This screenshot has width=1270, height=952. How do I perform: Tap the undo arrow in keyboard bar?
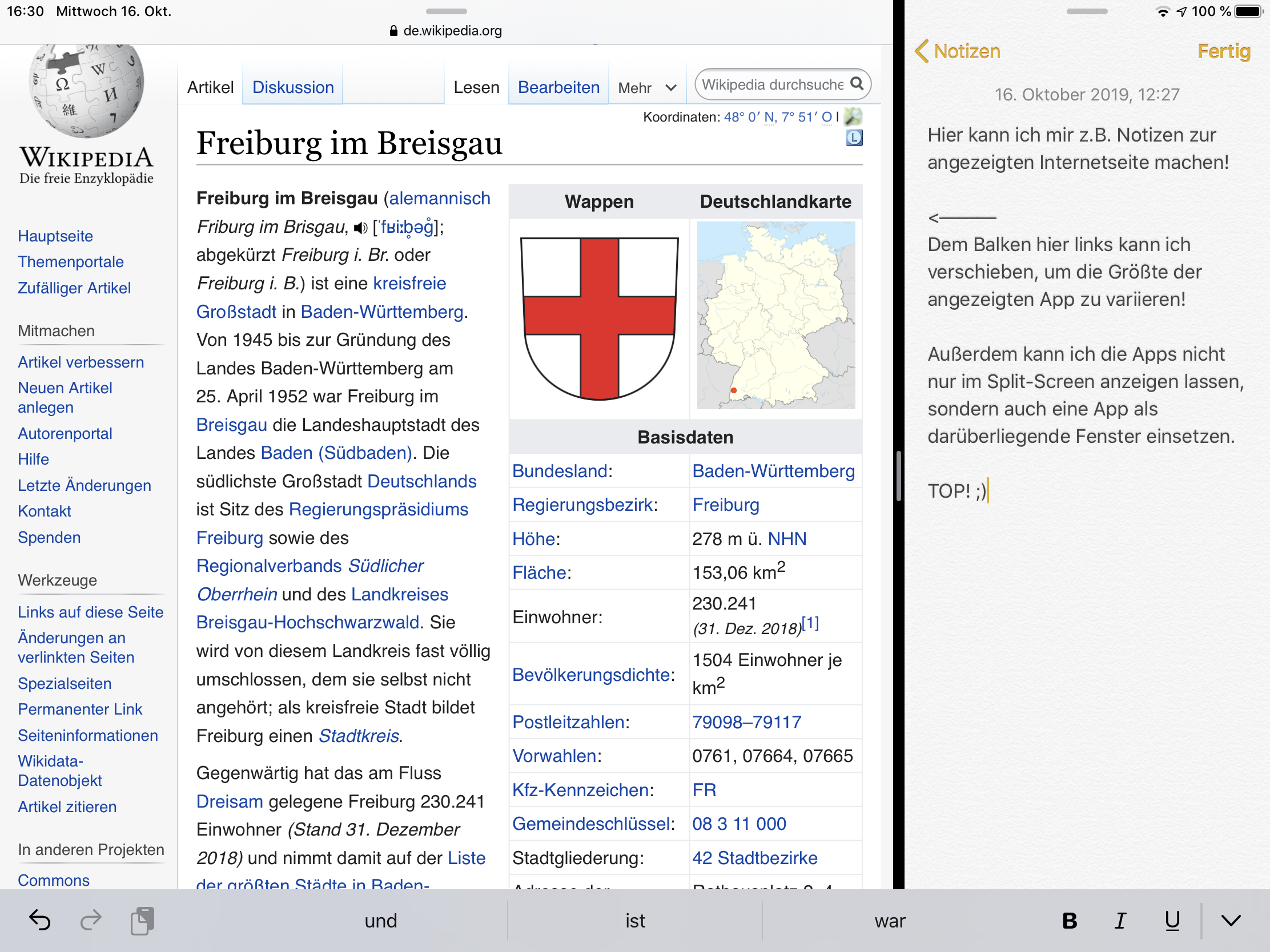[39, 921]
